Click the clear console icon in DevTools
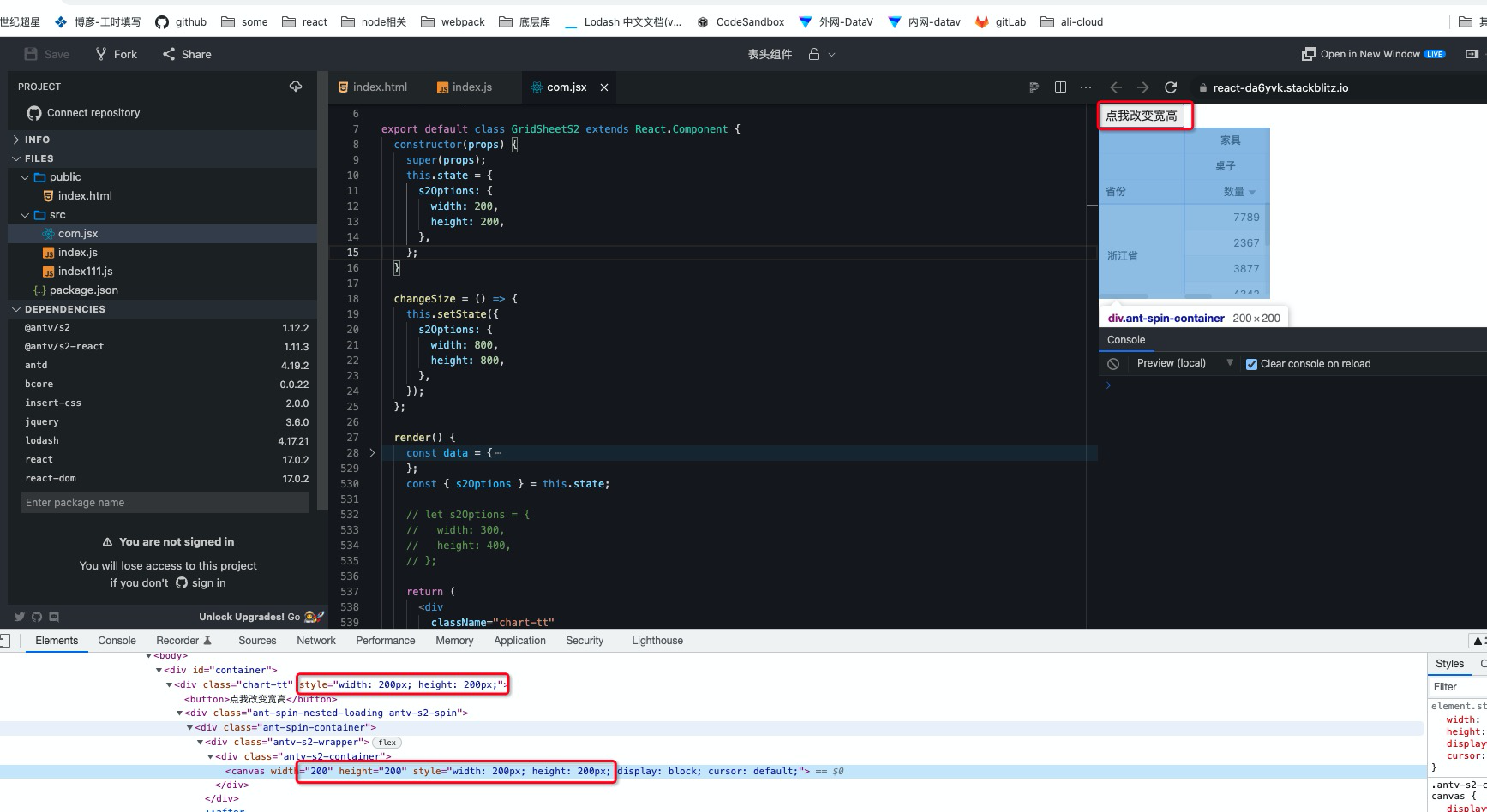 (x=1112, y=363)
